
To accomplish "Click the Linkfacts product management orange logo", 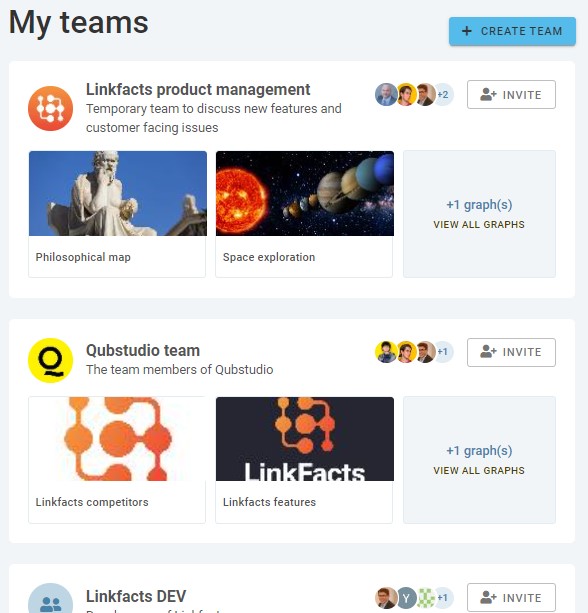I will (50, 108).
